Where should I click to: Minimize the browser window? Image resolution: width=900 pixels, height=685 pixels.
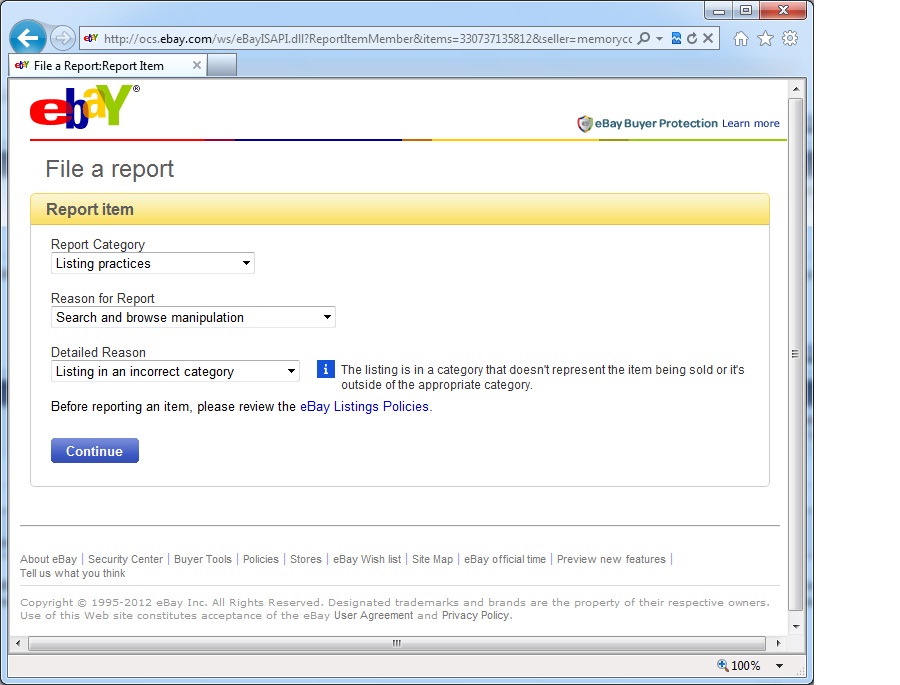click(x=719, y=10)
